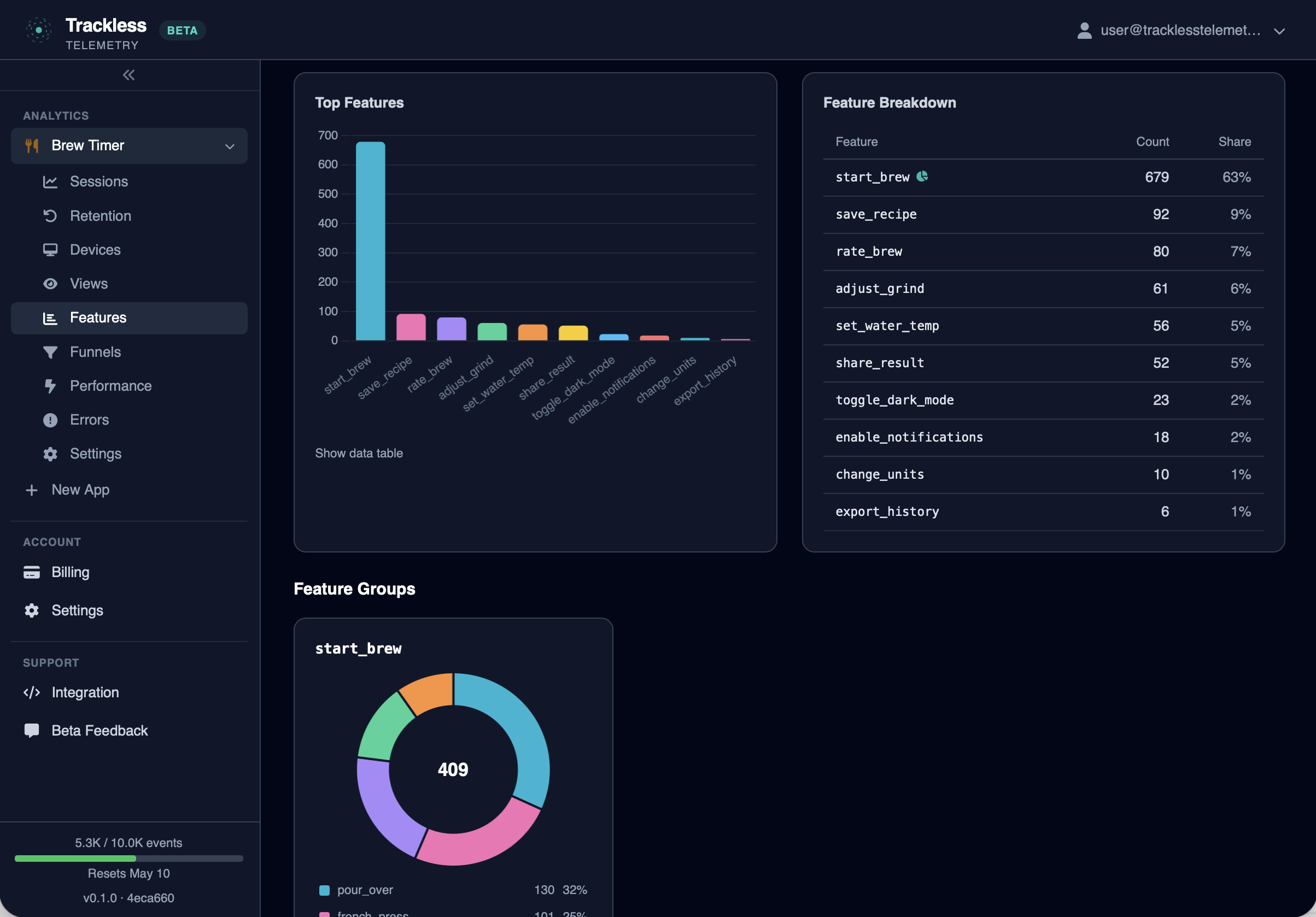Click the user@tracklesstelemet... account email
Screen dimensions: 1316x917
1180,31
